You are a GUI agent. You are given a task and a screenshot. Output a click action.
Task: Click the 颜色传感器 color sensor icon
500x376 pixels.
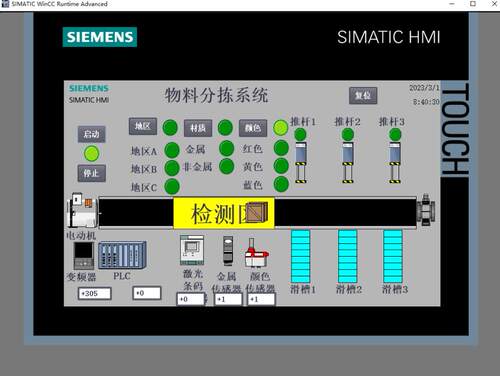pos(257,253)
